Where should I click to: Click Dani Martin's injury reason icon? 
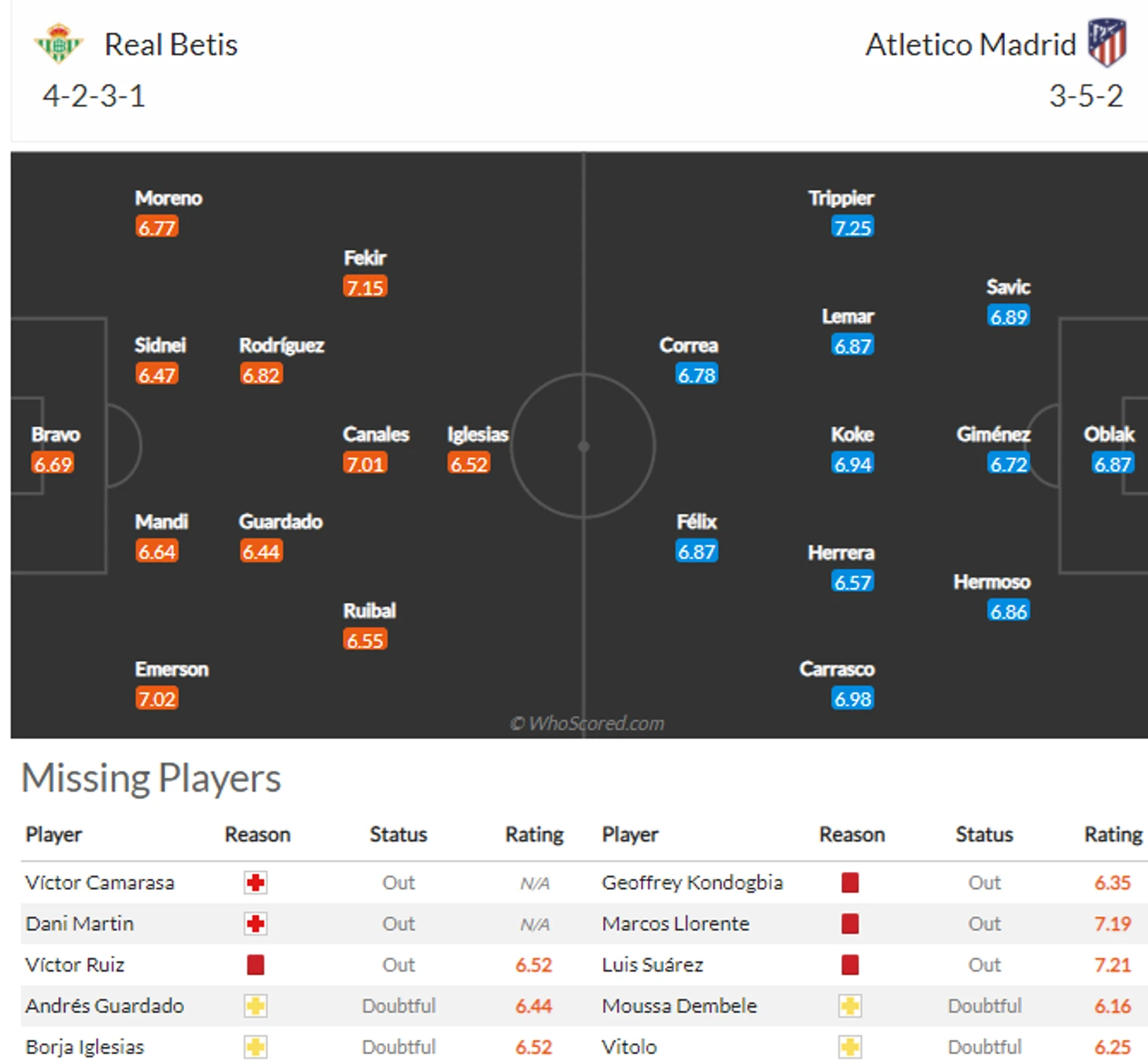[x=256, y=924]
